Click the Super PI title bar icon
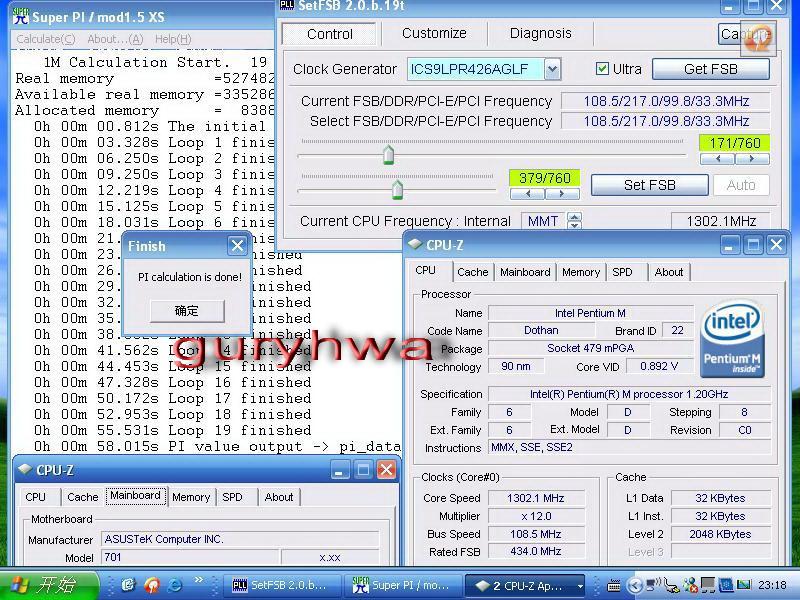This screenshot has width=800, height=600. click(x=21, y=16)
